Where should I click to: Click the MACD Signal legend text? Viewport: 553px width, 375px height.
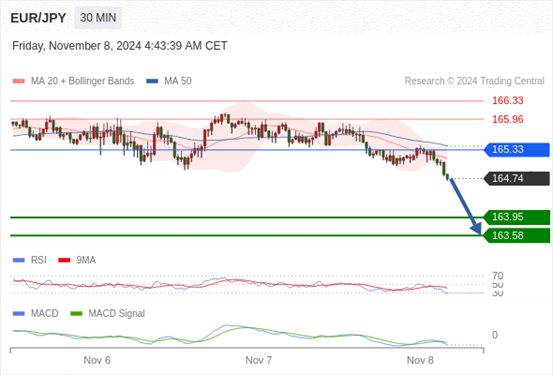point(116,314)
